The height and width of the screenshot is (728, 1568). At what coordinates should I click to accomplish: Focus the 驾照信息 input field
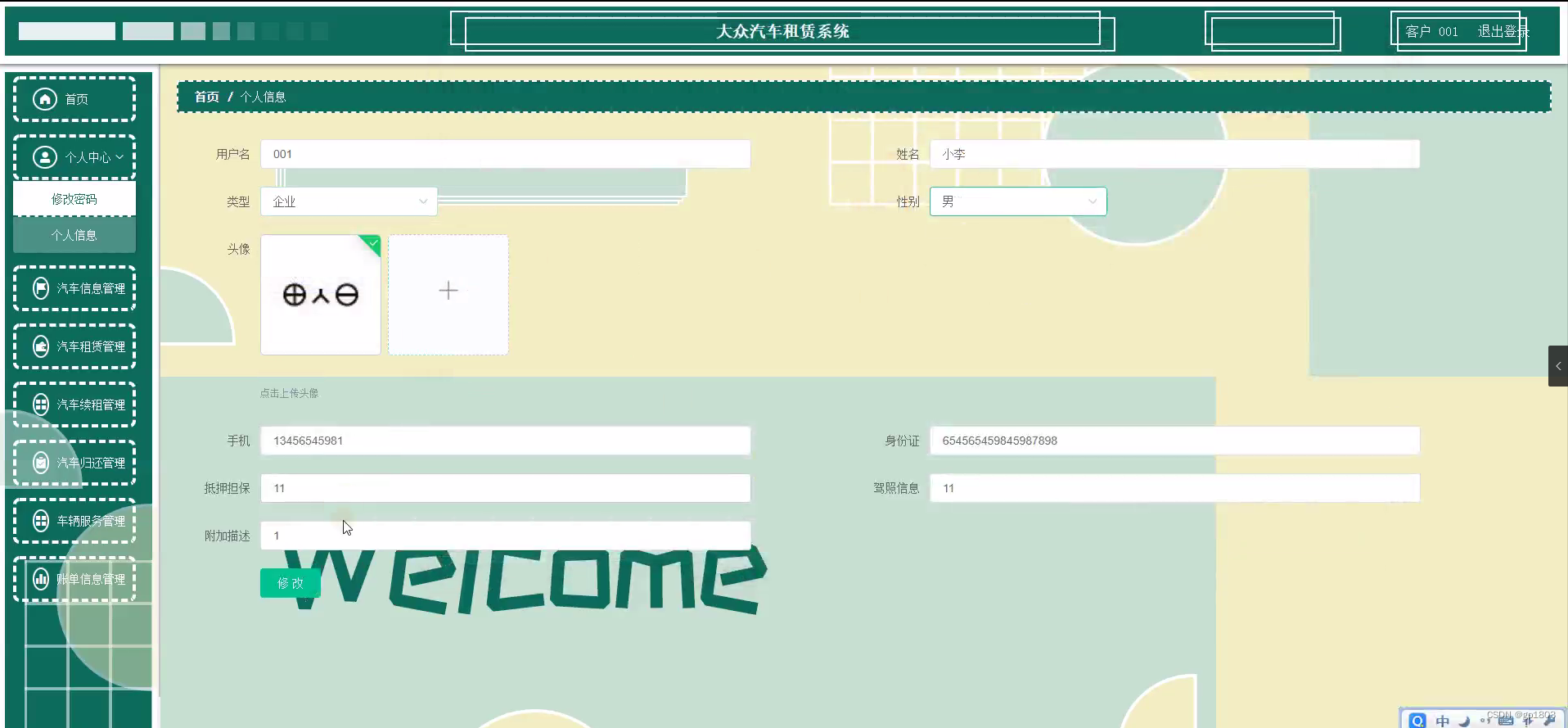(x=1174, y=488)
